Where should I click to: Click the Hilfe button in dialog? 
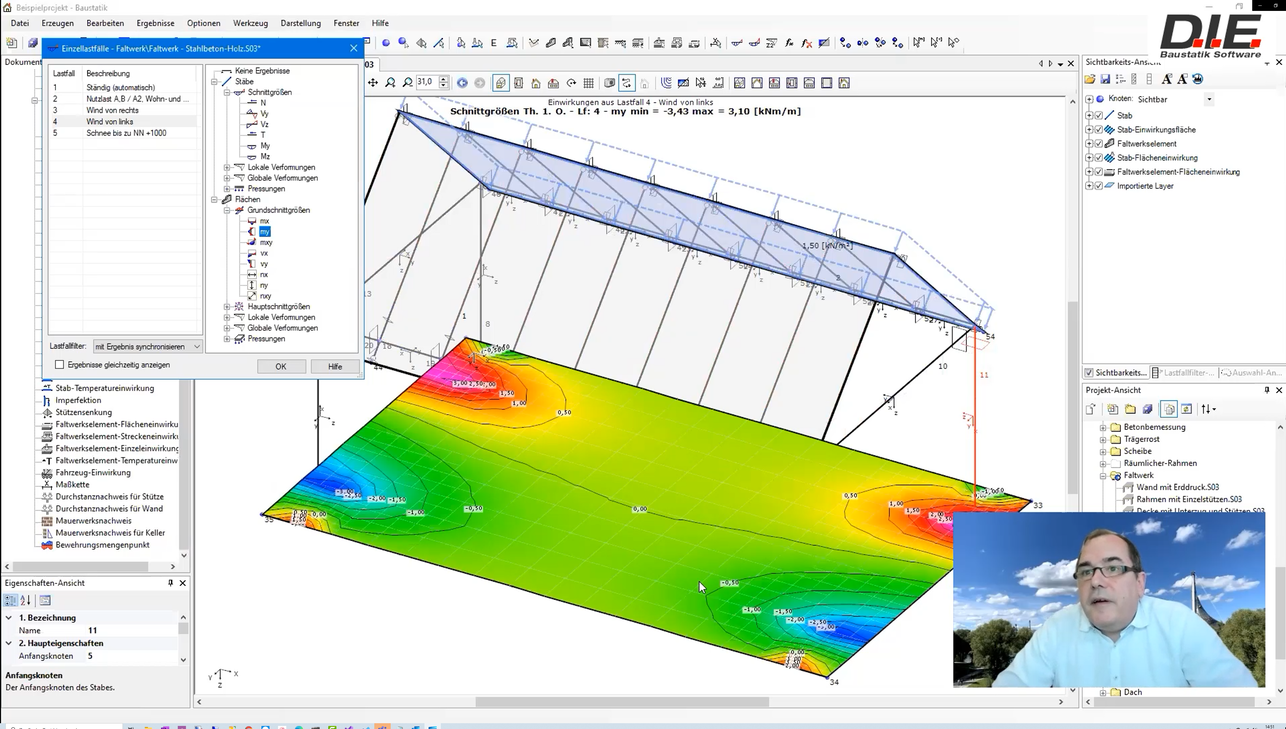335,367
